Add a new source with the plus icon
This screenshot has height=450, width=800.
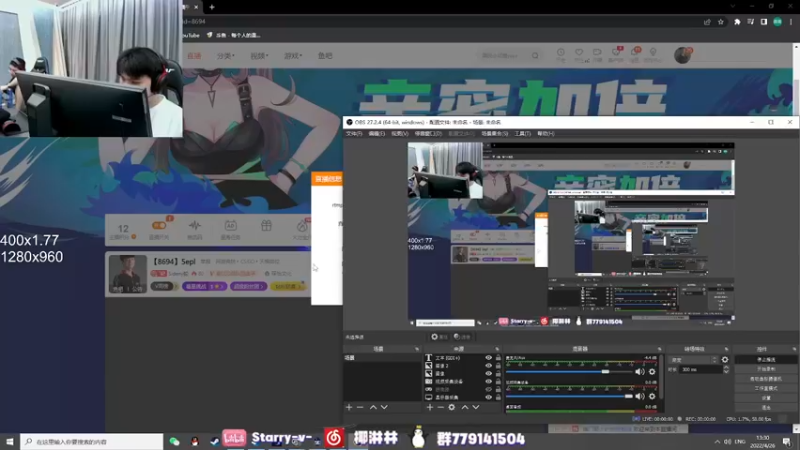[430, 407]
